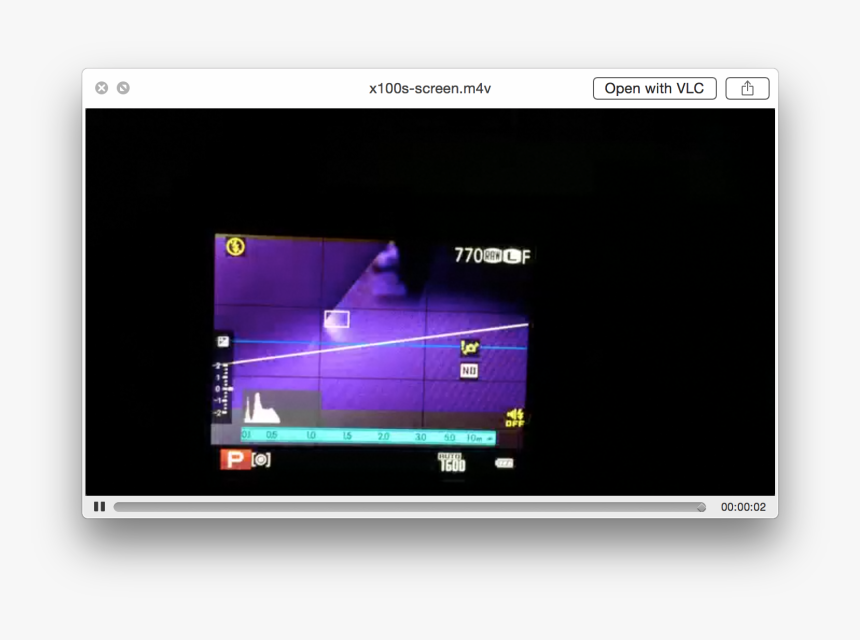The image size is (860, 640).
Task: Pause the video playback
Action: [x=99, y=507]
